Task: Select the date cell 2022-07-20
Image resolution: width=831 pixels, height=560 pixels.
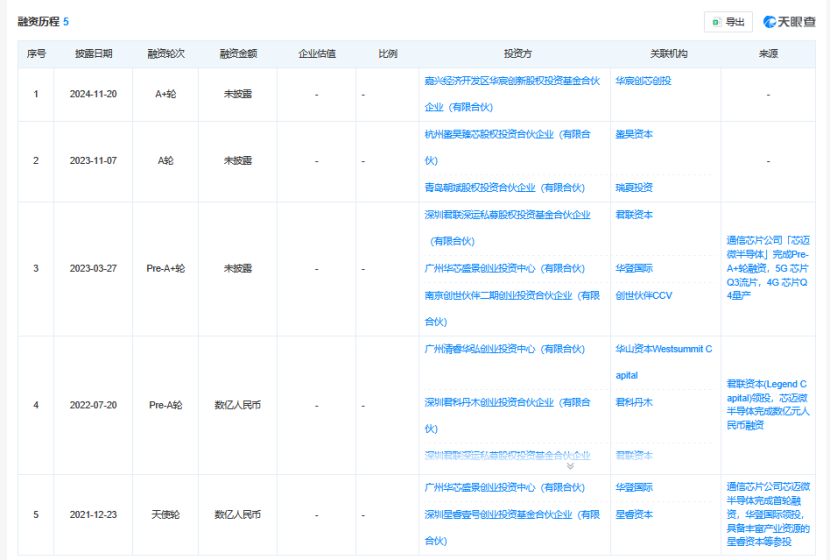Action: point(93,405)
